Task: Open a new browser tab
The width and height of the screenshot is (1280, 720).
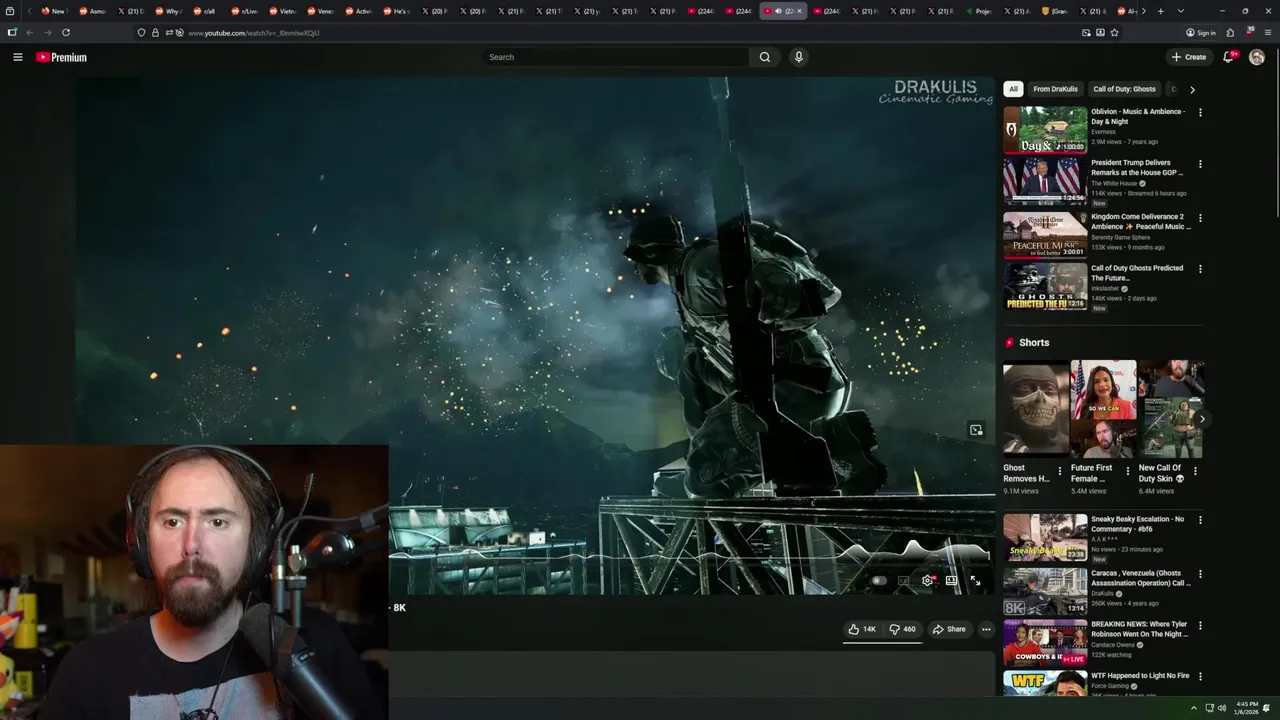Action: 1160,11
